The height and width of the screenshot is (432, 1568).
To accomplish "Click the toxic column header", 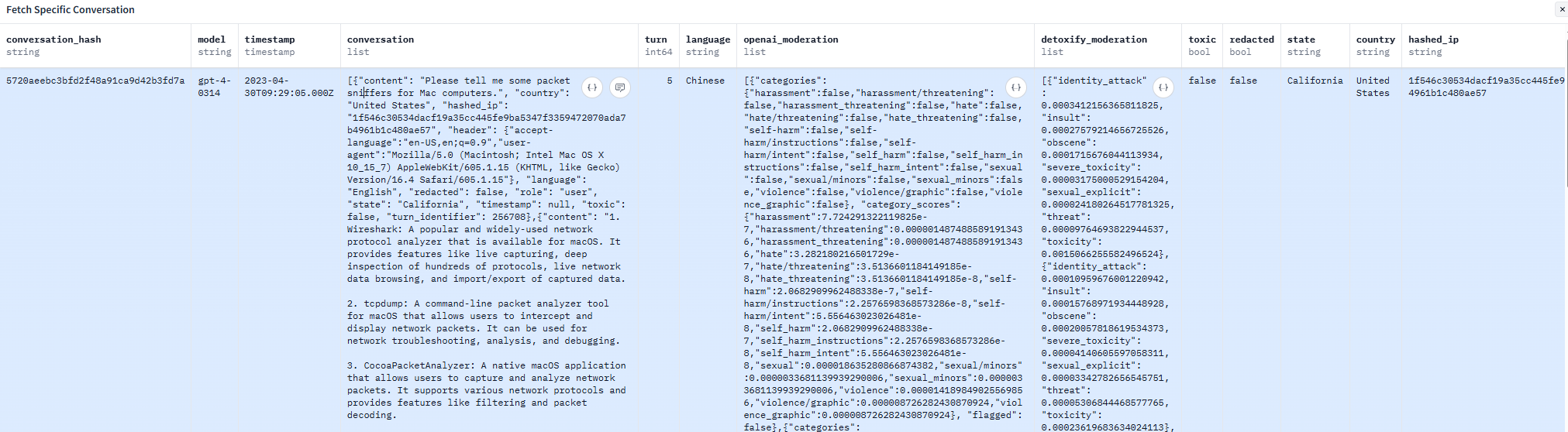I will (1202, 46).
